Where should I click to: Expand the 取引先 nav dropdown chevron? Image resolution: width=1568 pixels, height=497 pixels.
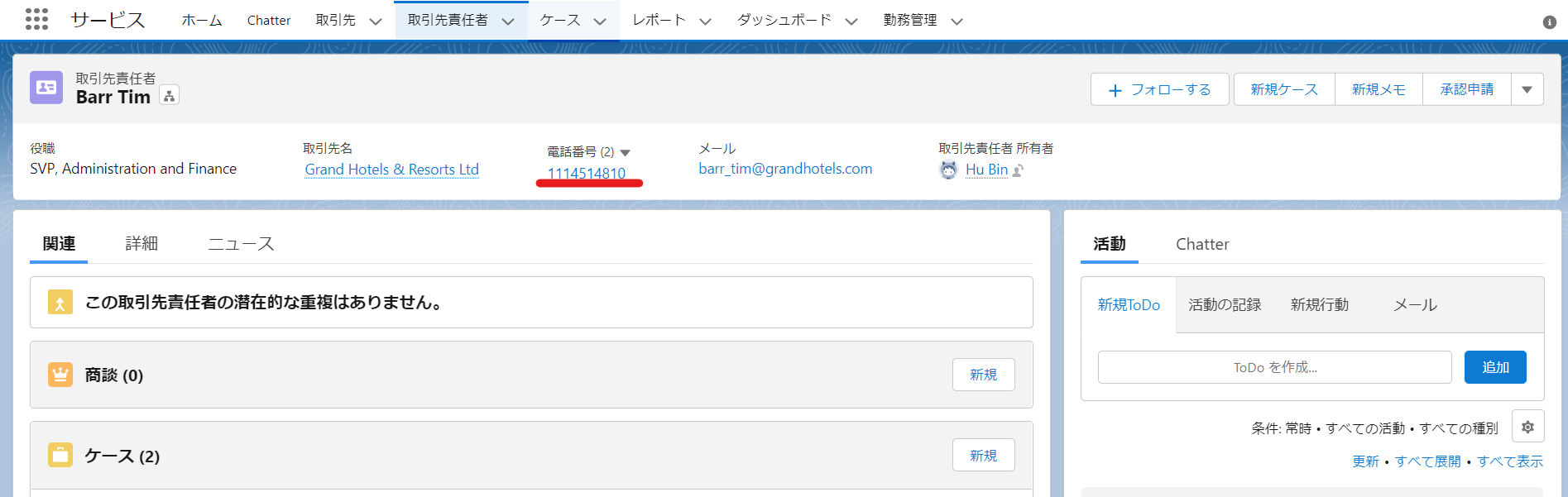(x=376, y=22)
